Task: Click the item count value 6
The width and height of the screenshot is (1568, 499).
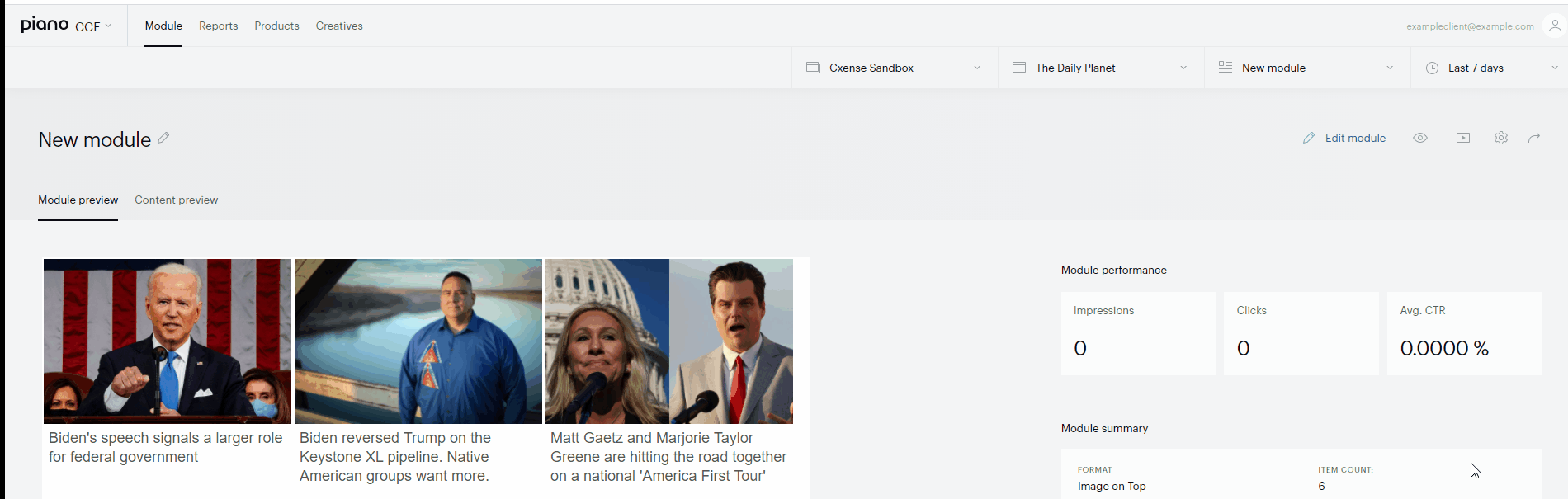Action: [x=1321, y=486]
